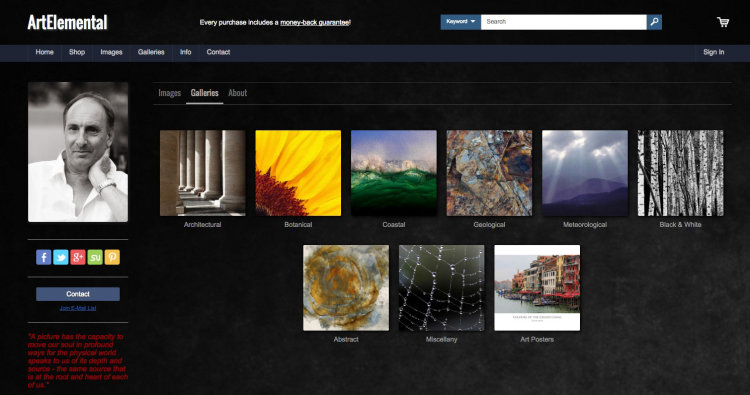Click the magnifier search button
The height and width of the screenshot is (395, 750).
point(654,22)
